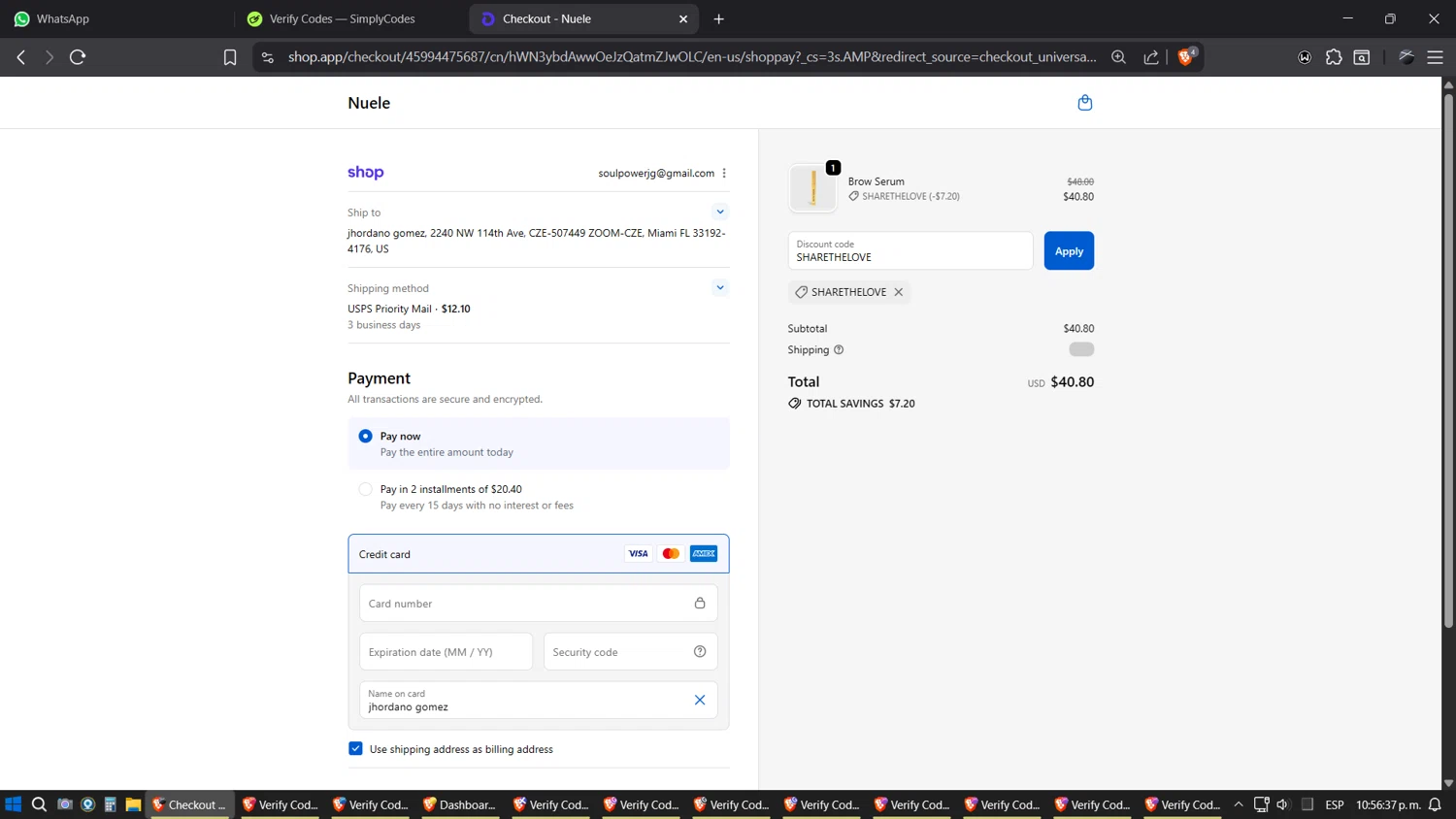This screenshot has width=1456, height=819.
Task: Go back in browser navigation
Action: point(21,57)
